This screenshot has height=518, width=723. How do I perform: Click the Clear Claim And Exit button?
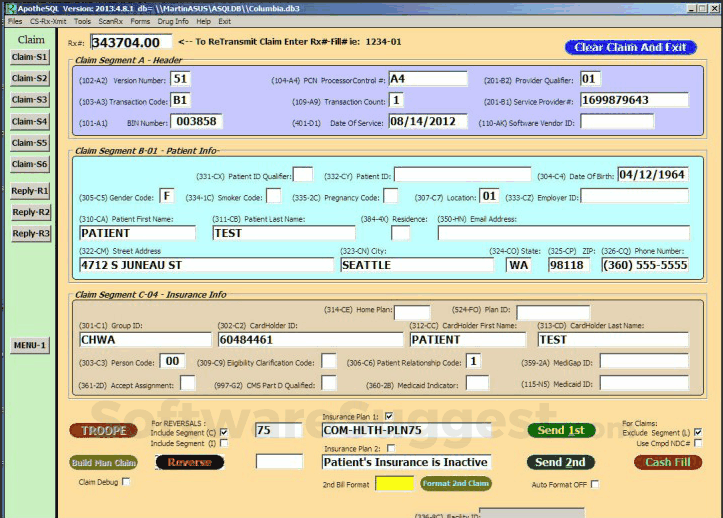point(630,47)
